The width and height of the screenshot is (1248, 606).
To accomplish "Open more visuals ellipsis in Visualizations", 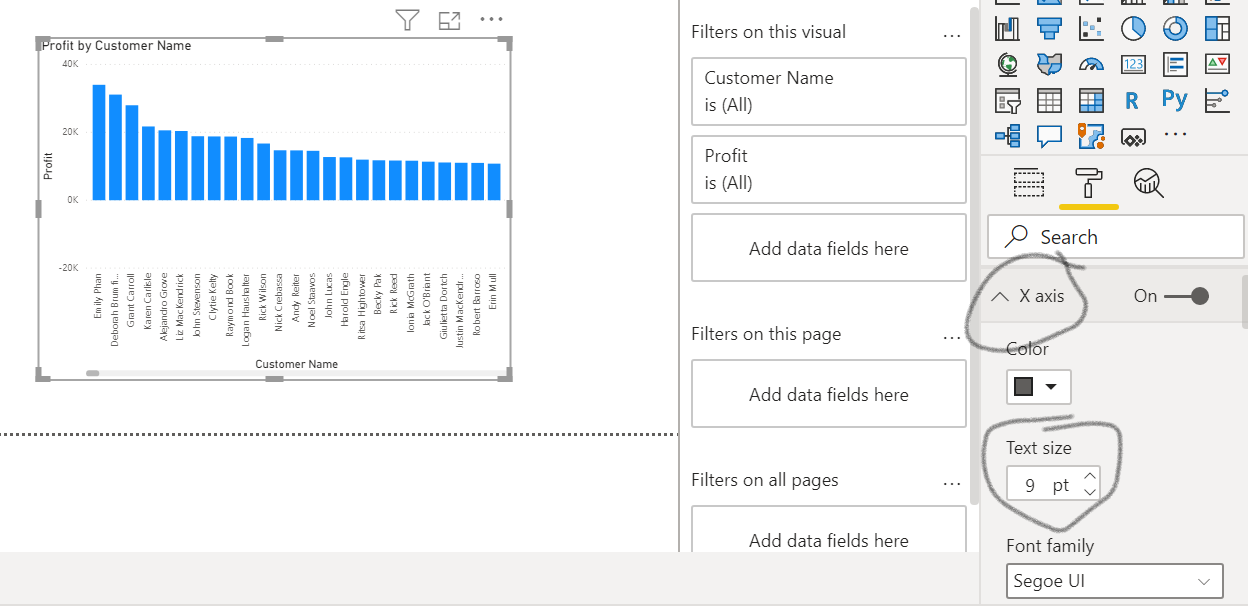I will tap(1175, 134).
